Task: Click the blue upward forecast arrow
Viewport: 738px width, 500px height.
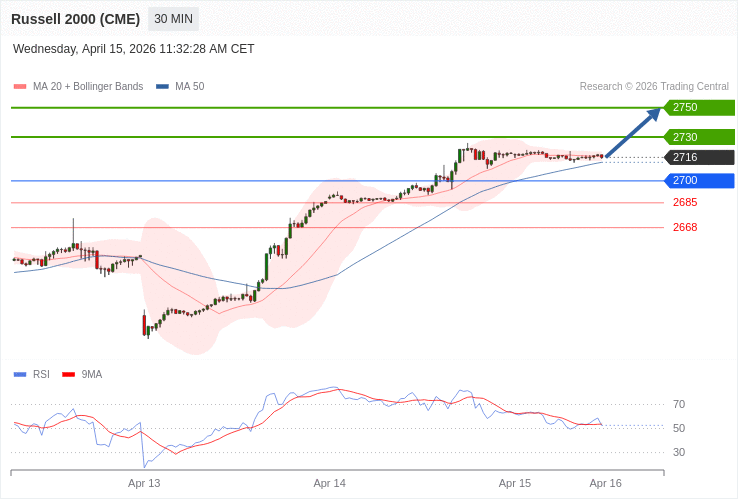Action: click(634, 131)
